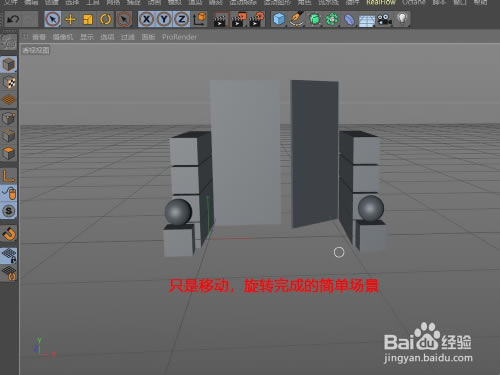This screenshot has height=375, width=500.
Task: Click the Undo arrow icon
Action: pyautogui.click(x=13, y=19)
